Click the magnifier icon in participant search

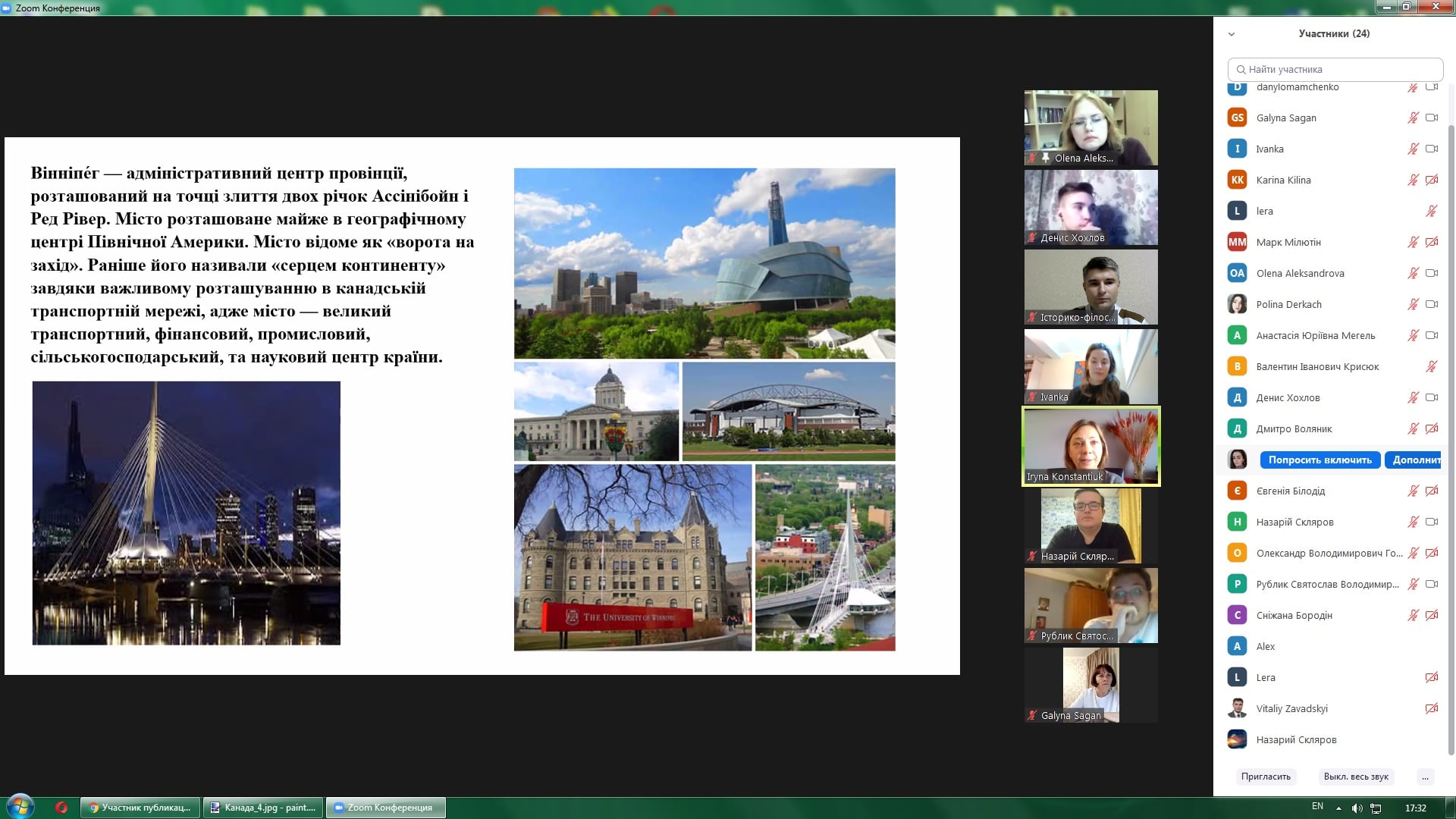(x=1241, y=69)
